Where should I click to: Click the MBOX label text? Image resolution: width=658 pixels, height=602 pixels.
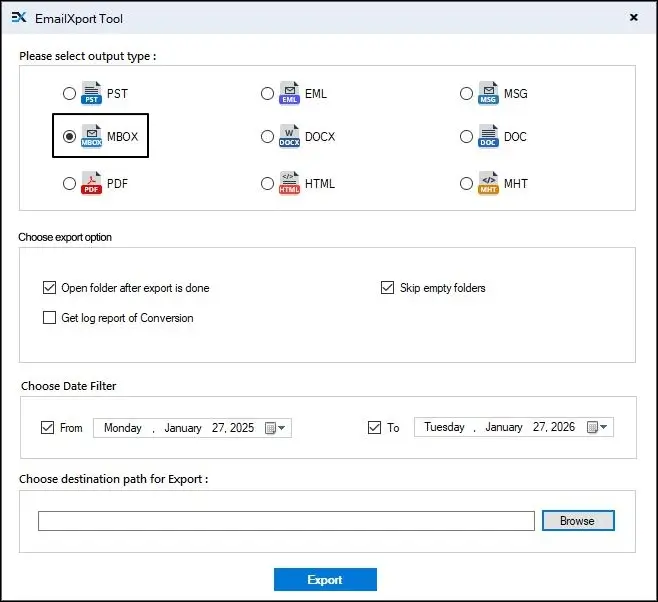(x=123, y=136)
